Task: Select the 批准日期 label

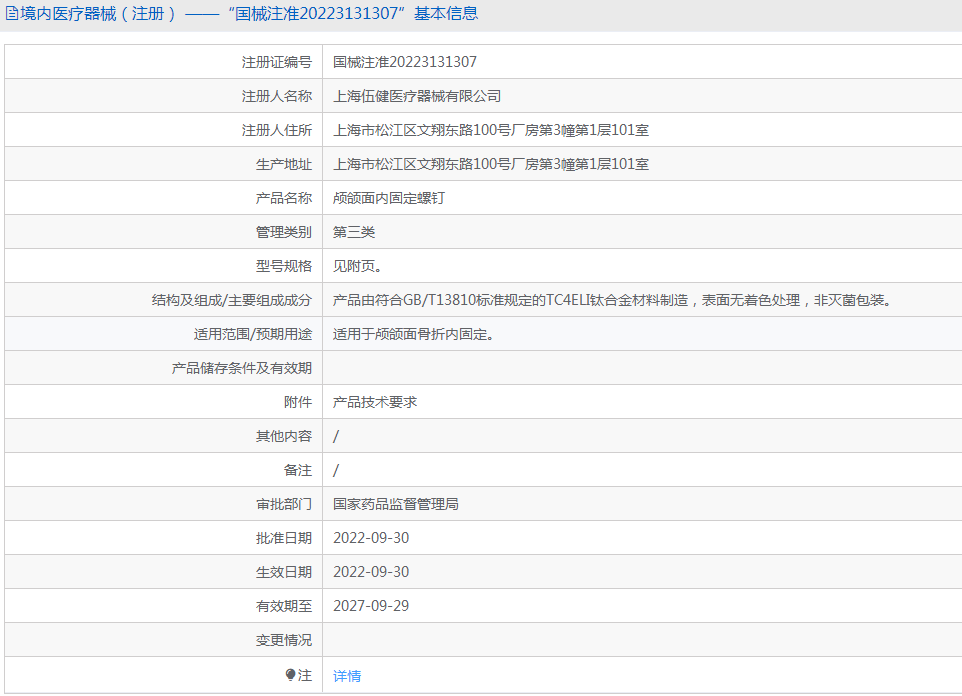Action: click(283, 538)
